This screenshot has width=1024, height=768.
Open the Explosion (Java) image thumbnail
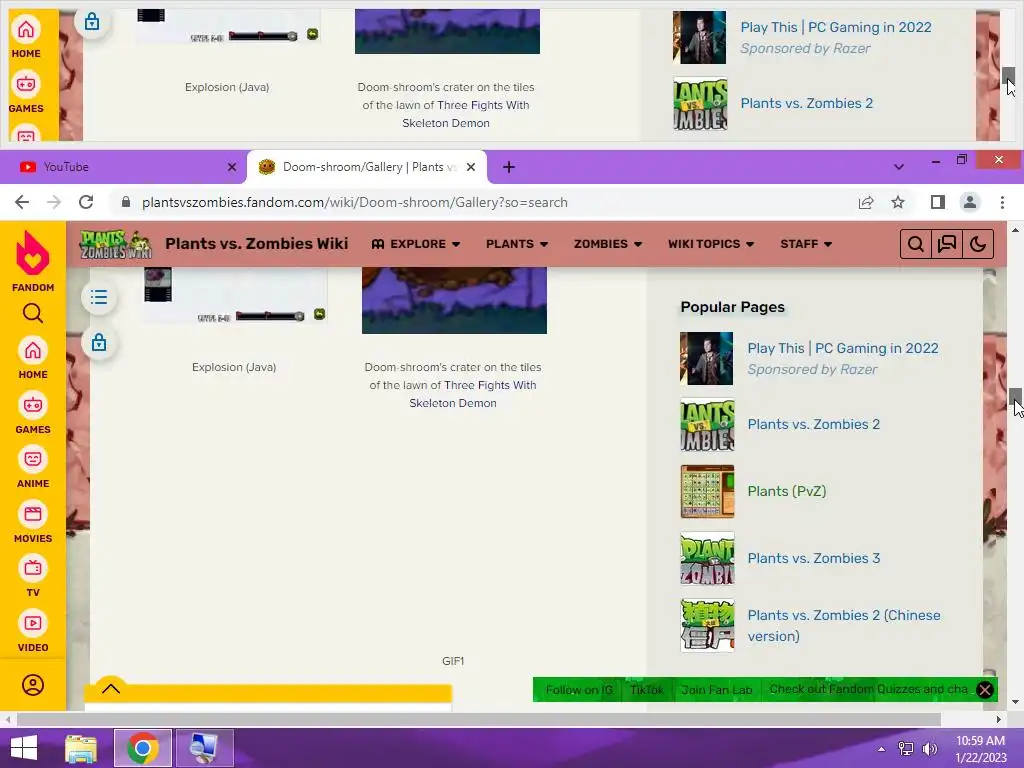click(x=235, y=297)
